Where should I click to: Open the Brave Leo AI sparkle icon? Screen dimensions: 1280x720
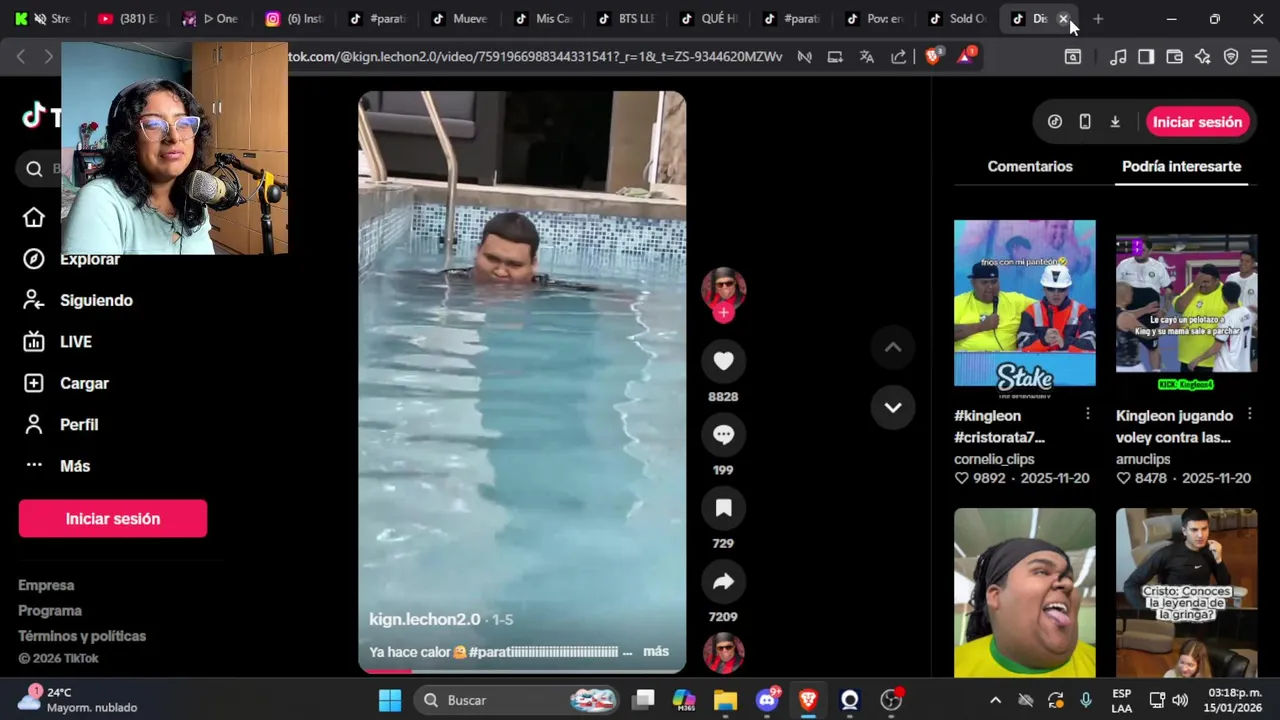[1203, 57]
